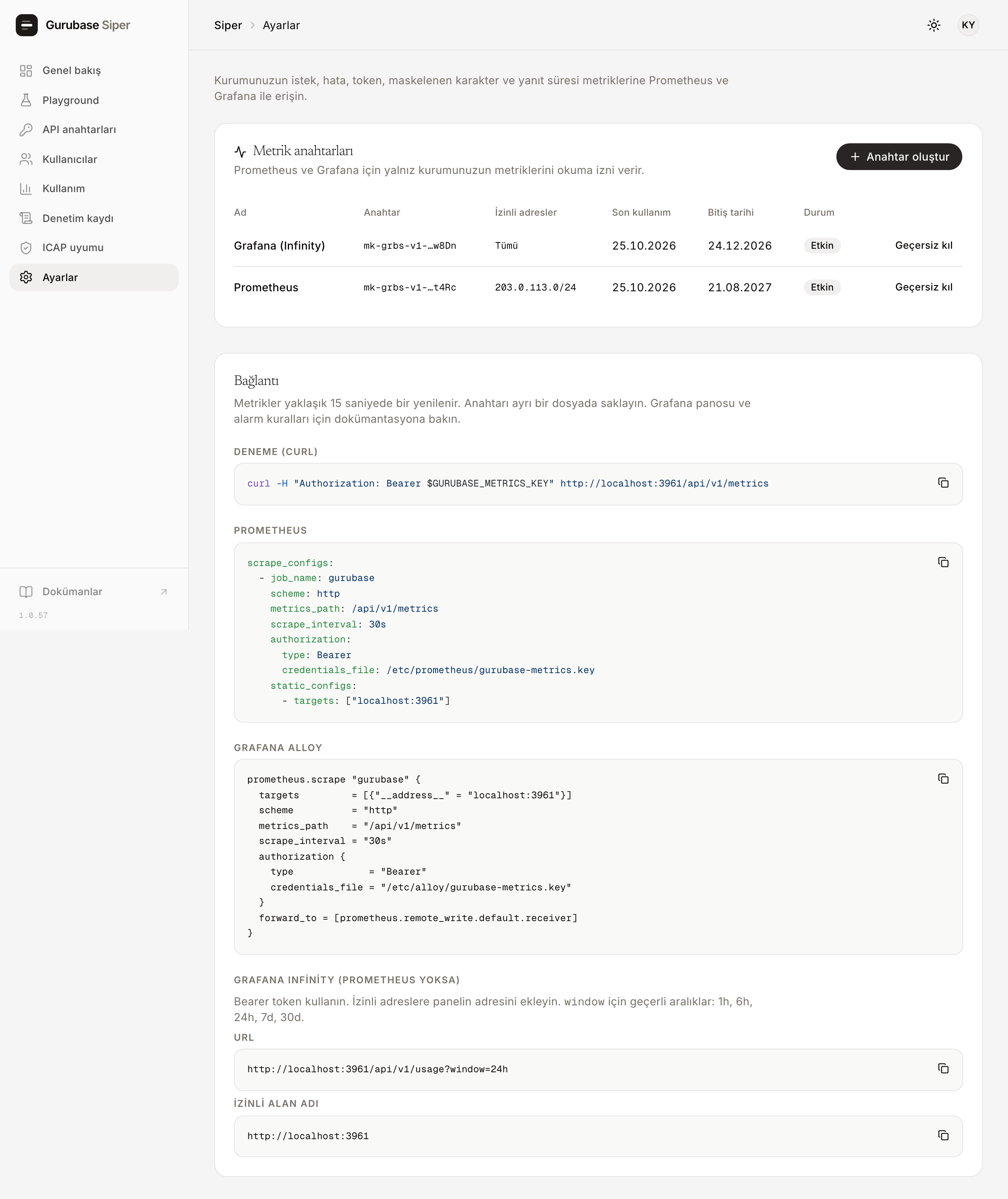Toggle the light/dark theme sun icon
Viewport: 1008px width, 1199px height.
point(934,25)
